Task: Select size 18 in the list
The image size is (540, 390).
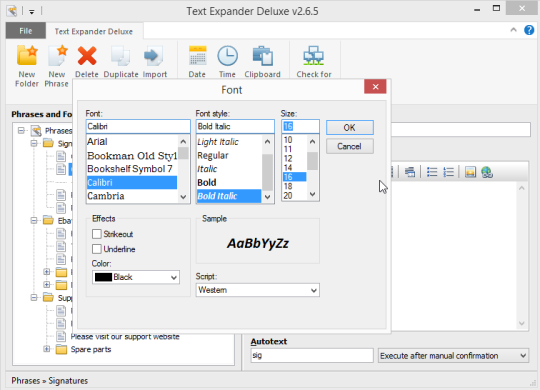Action: (x=294, y=186)
